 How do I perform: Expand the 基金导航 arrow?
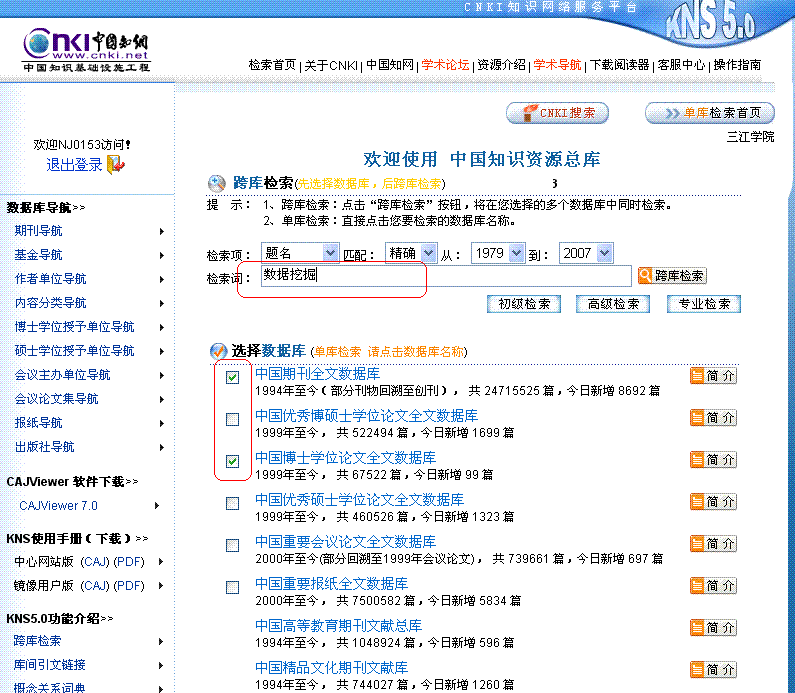tap(162, 256)
